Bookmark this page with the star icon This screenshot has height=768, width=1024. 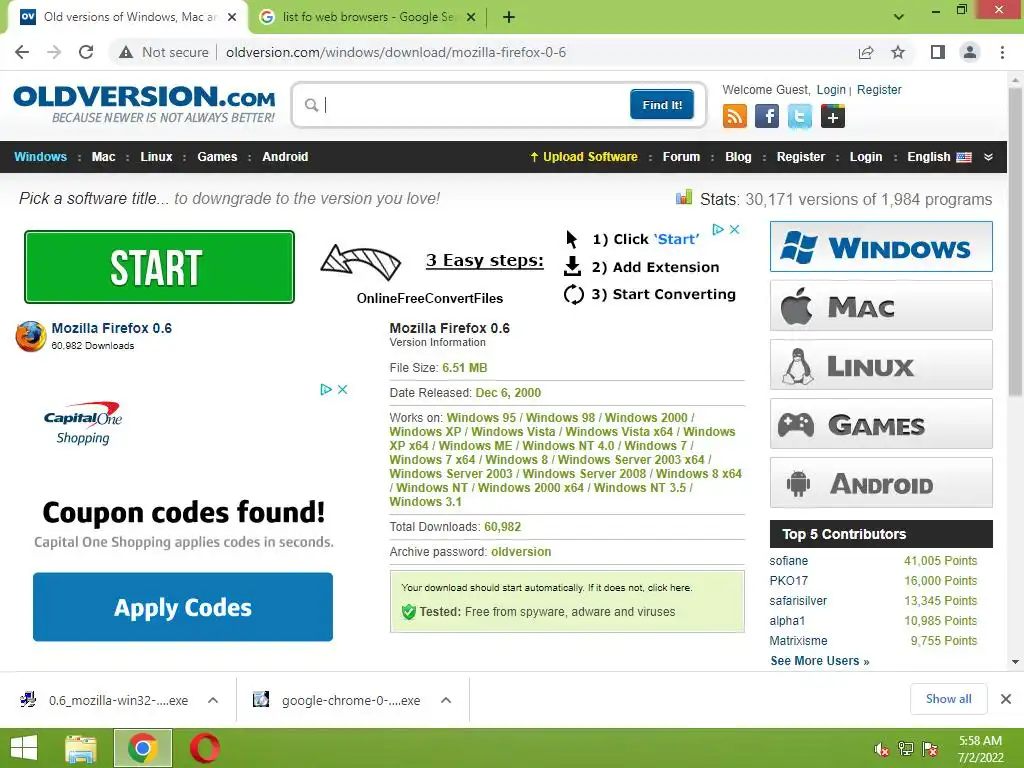(x=898, y=52)
